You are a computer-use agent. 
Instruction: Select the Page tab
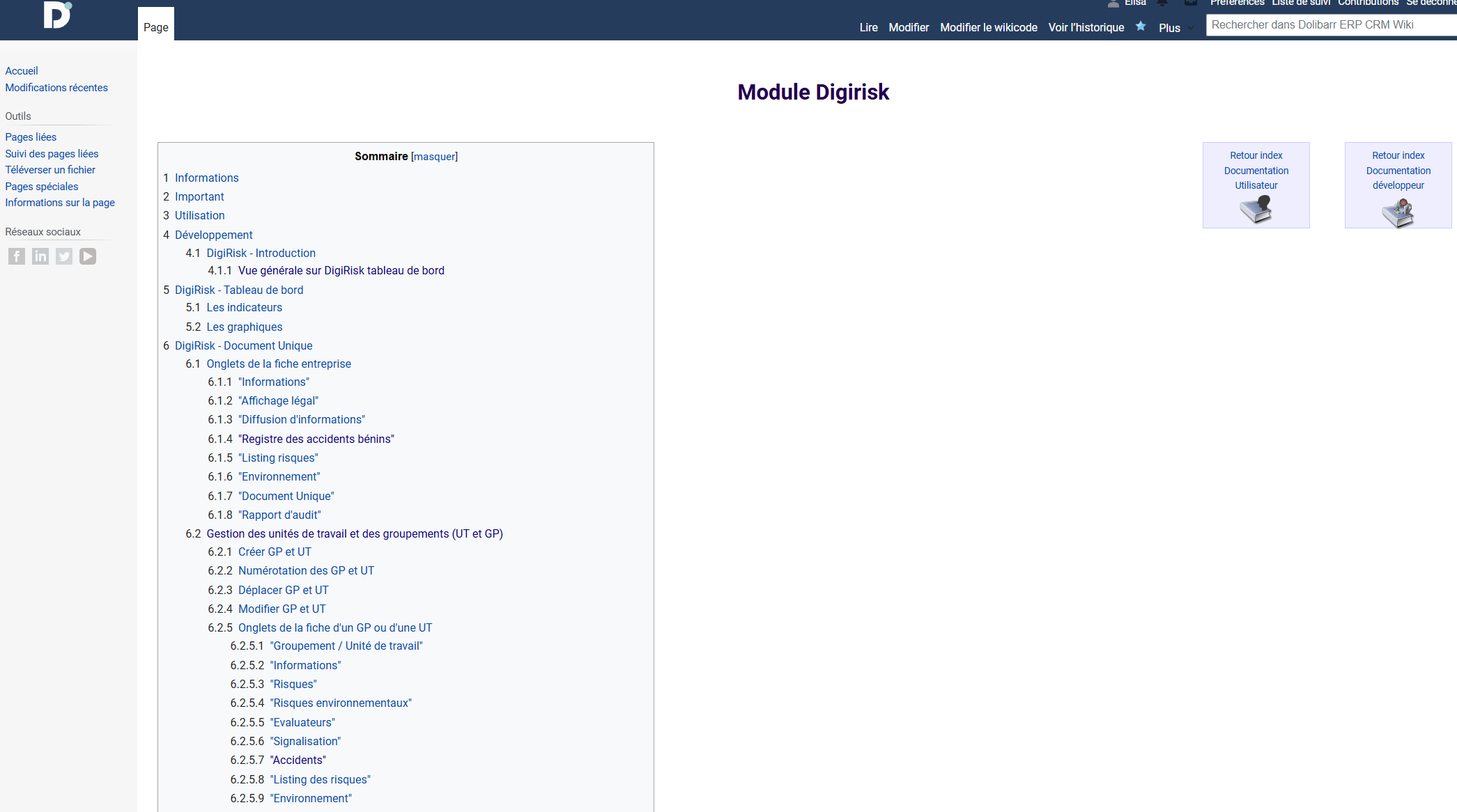tap(156, 27)
